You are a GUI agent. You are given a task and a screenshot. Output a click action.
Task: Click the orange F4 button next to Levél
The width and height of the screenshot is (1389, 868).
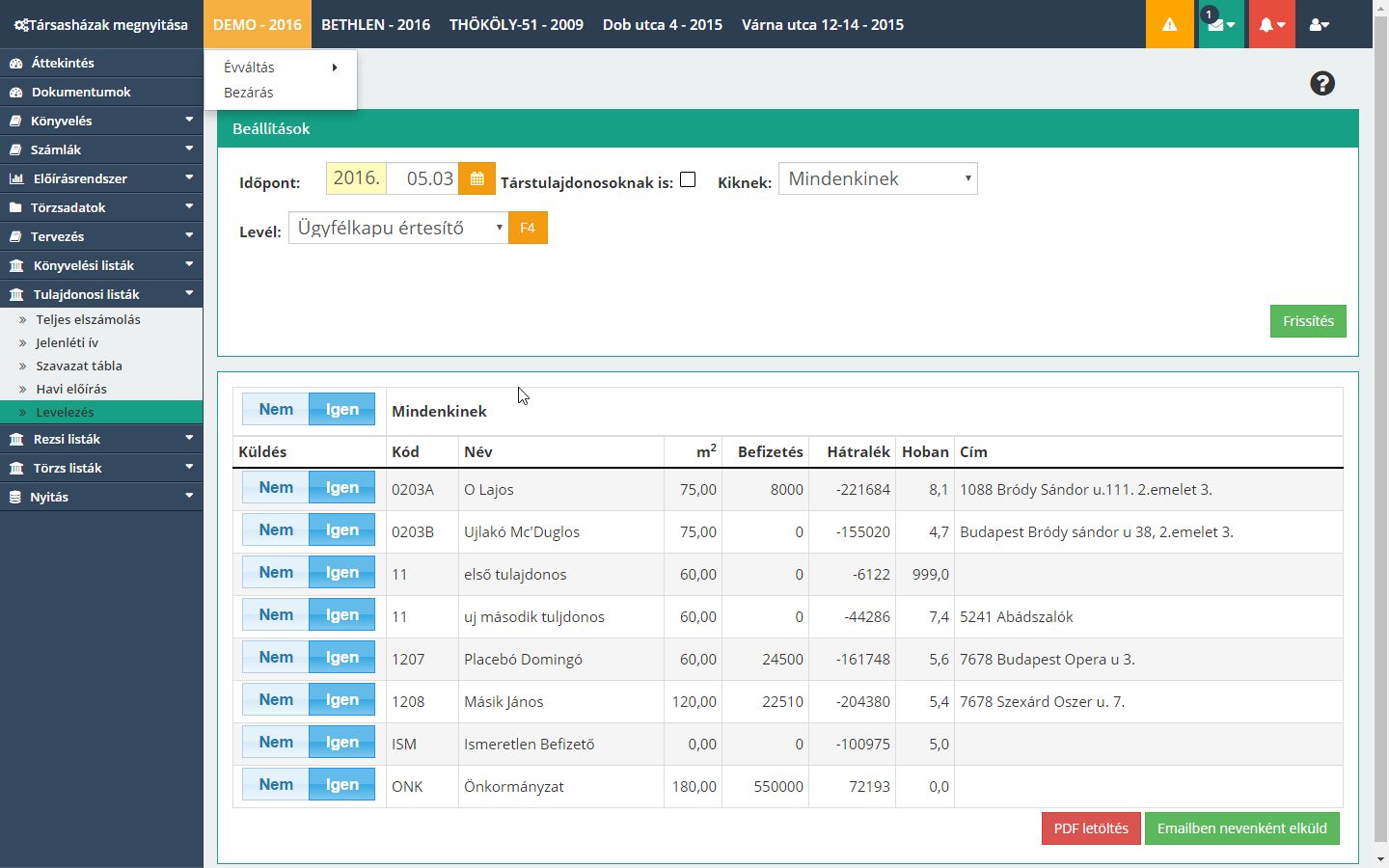point(528,228)
